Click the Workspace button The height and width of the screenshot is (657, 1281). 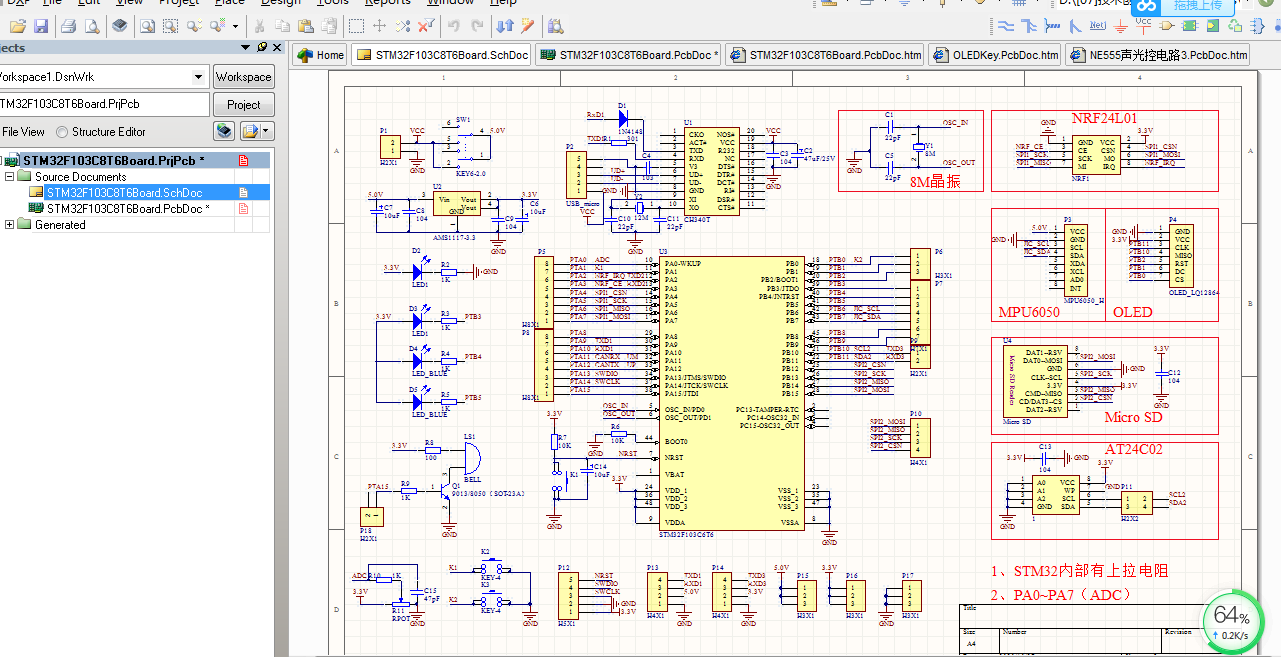[243, 77]
